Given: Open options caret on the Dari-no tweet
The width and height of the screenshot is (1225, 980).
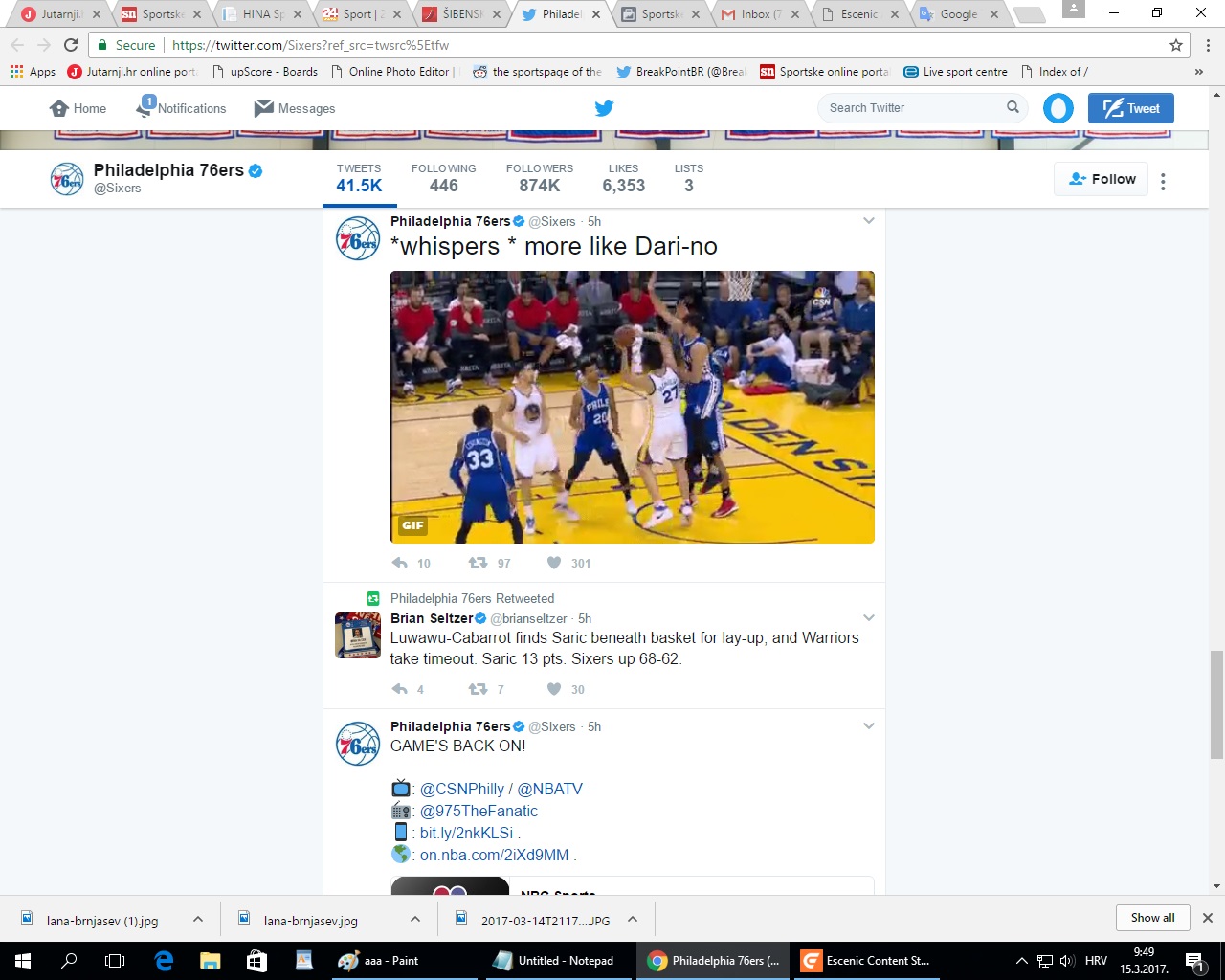Looking at the screenshot, I should [869, 220].
